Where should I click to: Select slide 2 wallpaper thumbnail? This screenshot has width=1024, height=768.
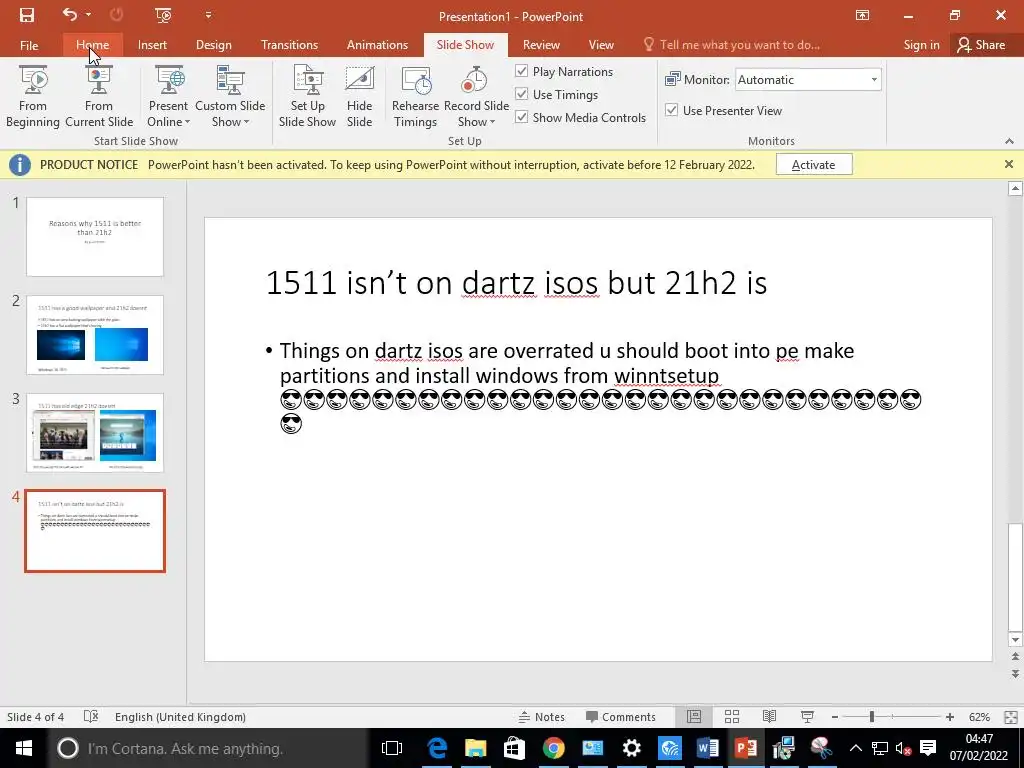(x=95, y=334)
